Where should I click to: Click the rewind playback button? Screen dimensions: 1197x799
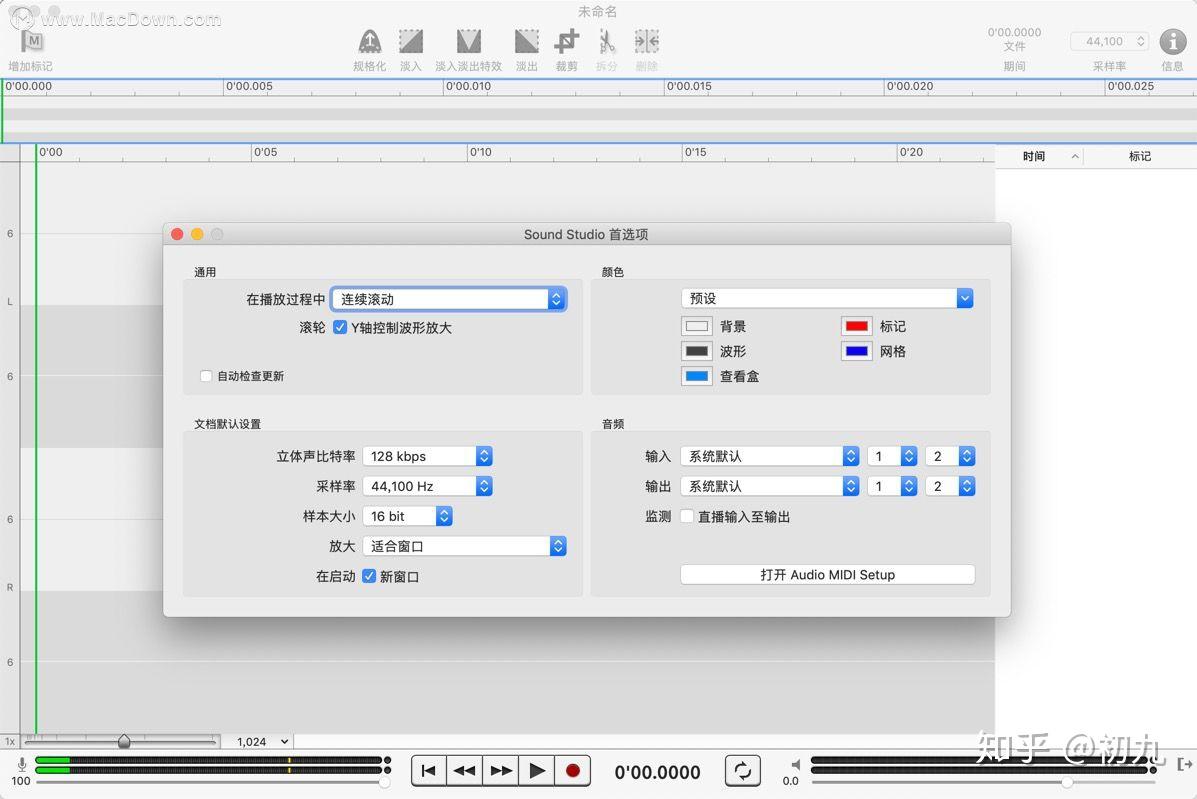pyautogui.click(x=464, y=771)
